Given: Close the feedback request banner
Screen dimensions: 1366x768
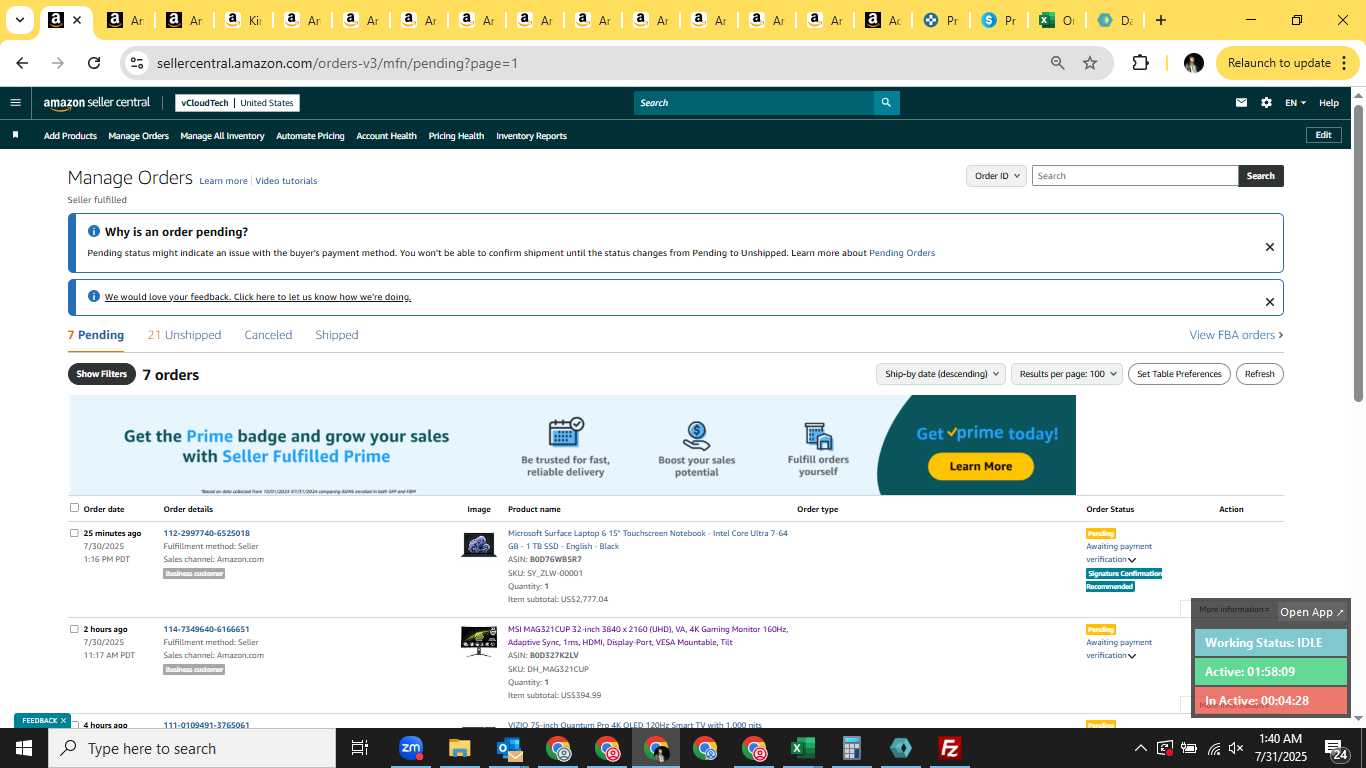Looking at the screenshot, I should pos(1270,302).
